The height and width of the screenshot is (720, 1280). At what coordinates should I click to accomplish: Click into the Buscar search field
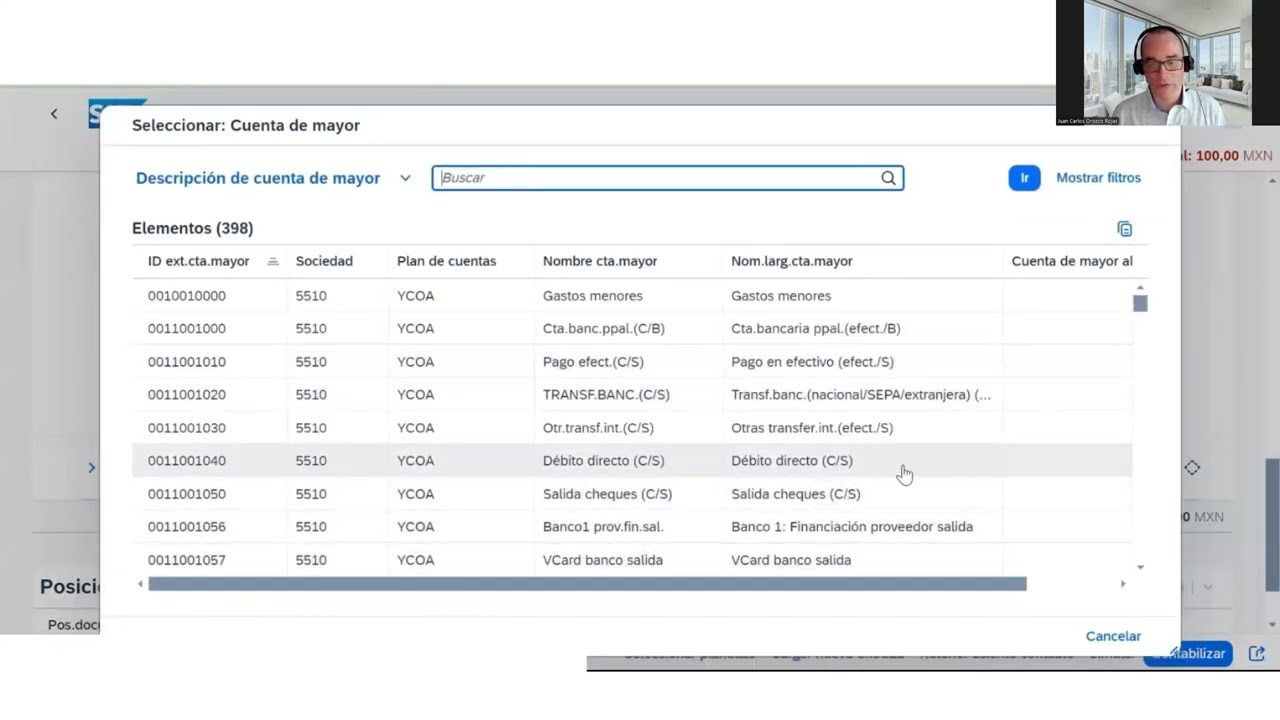[668, 178]
